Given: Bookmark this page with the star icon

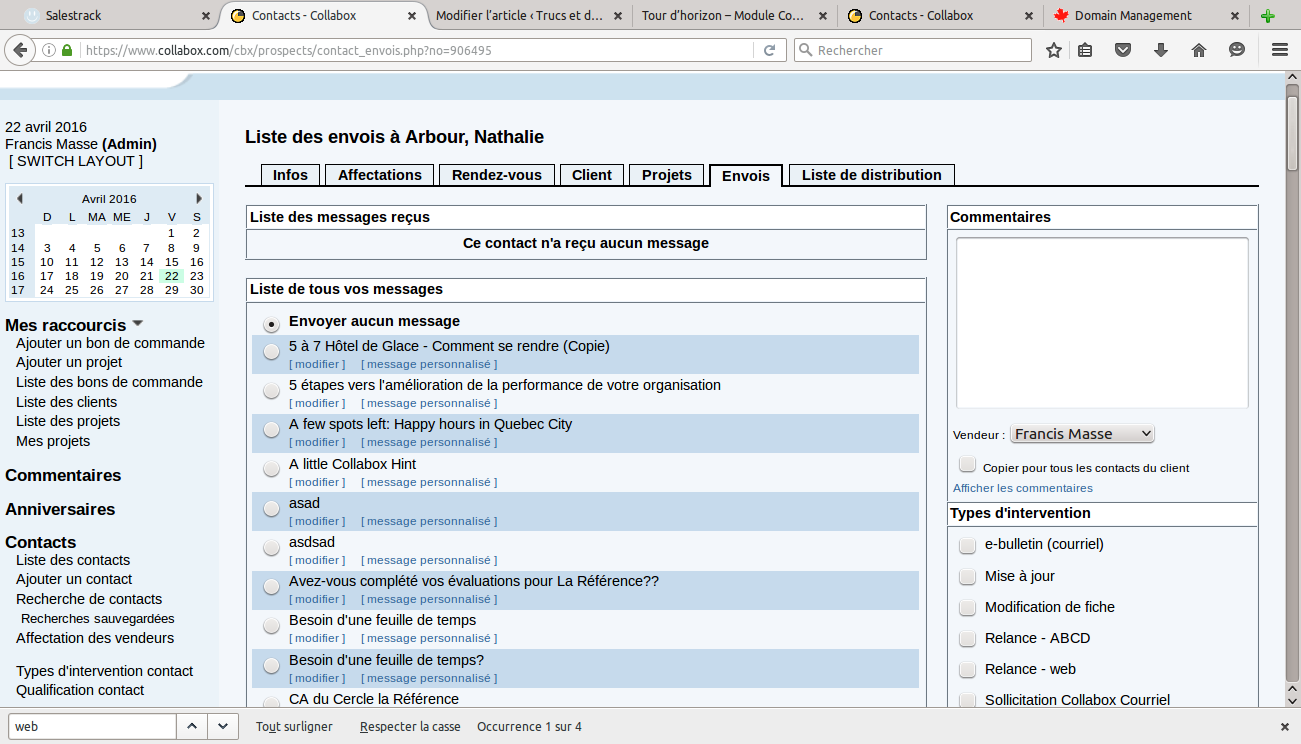Looking at the screenshot, I should click(1053, 50).
